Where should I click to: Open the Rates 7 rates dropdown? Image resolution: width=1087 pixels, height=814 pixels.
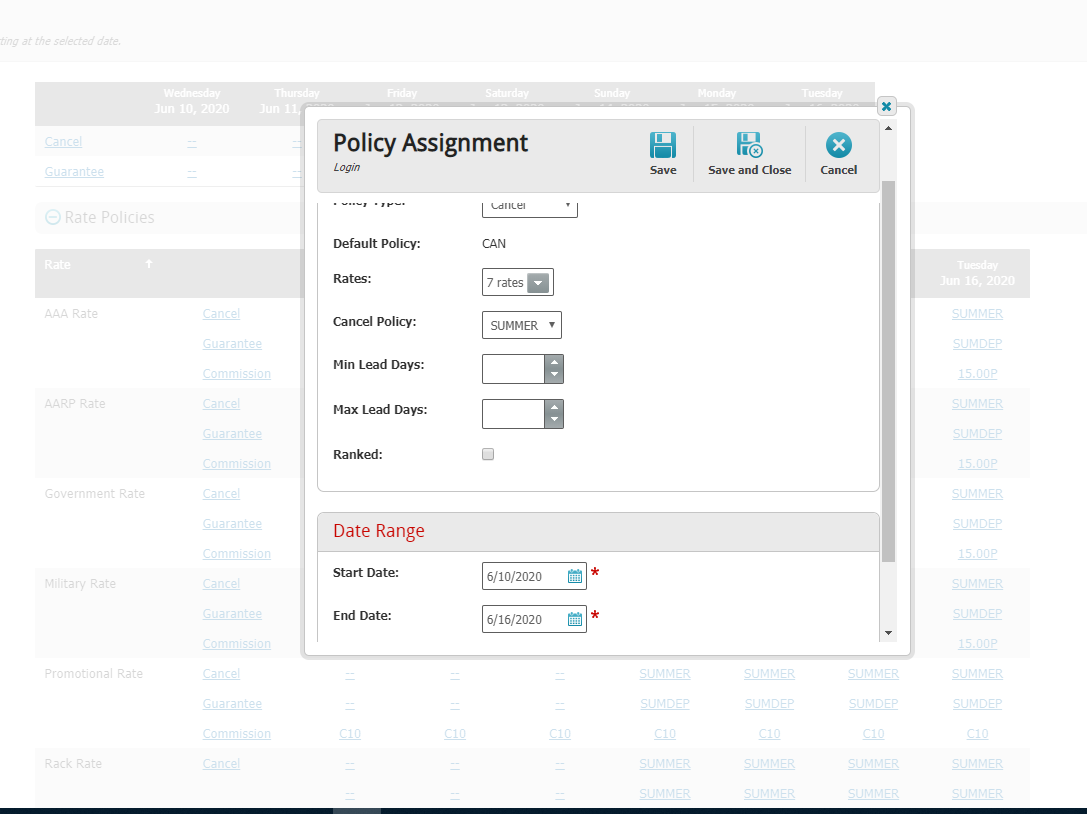[x=538, y=282]
